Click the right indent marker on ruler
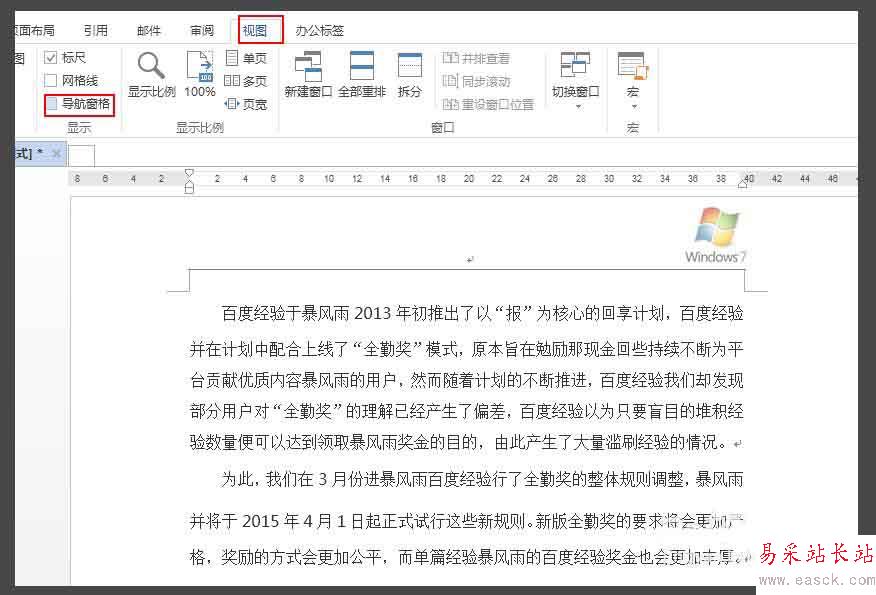The height and width of the screenshot is (595, 876). 742,184
